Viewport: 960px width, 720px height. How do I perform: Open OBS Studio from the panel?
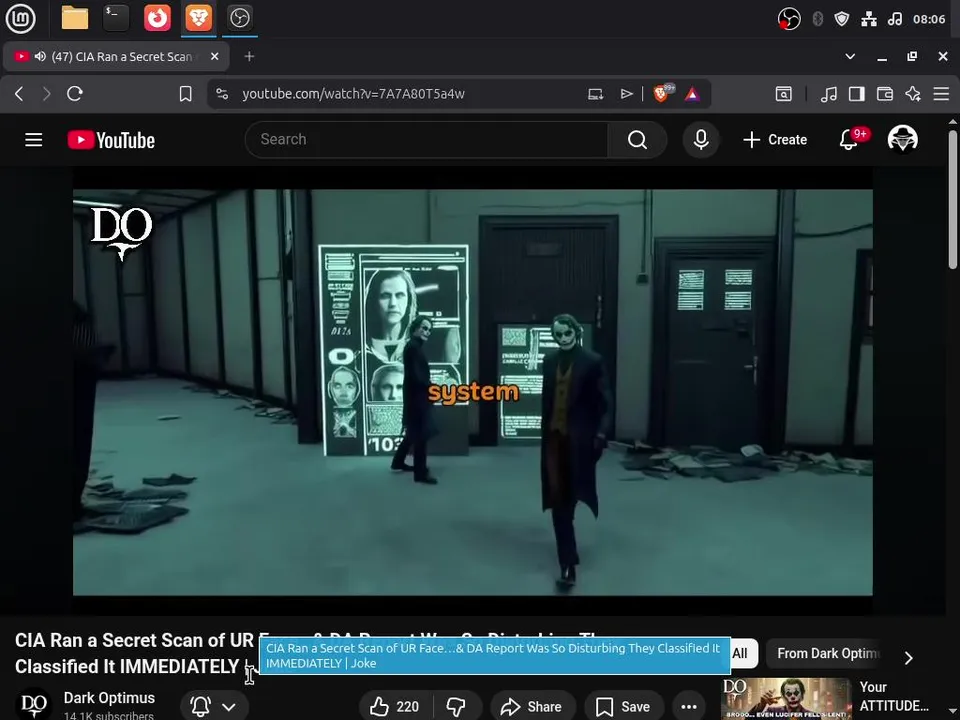point(239,18)
